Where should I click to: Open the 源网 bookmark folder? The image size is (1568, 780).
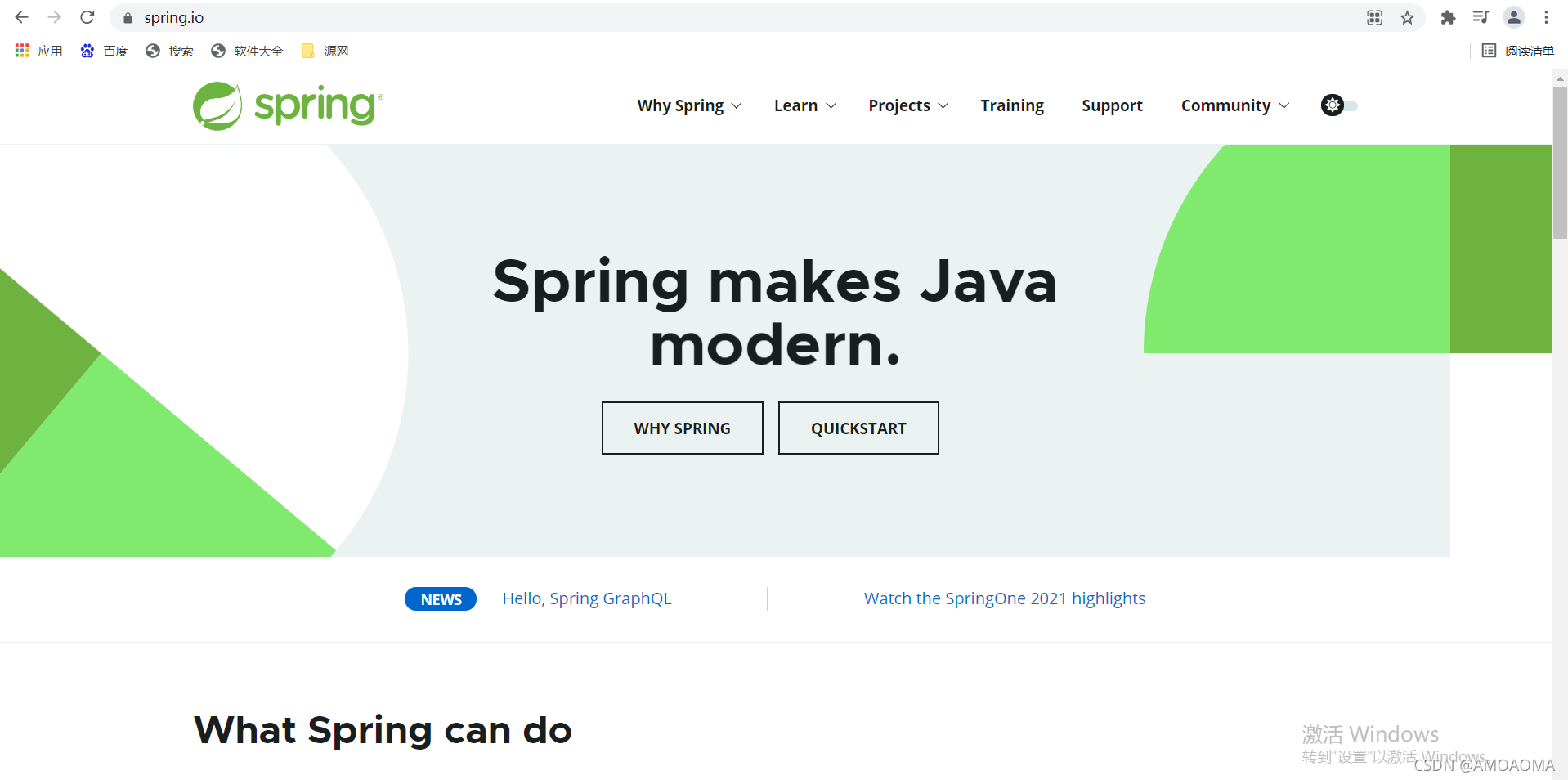click(x=325, y=51)
